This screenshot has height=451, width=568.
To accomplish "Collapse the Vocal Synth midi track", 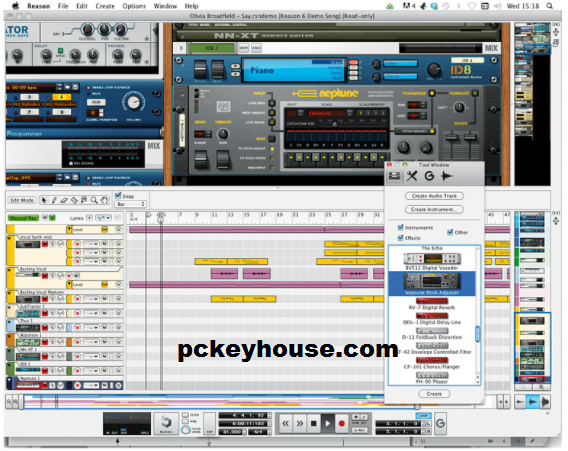I will point(10,238).
